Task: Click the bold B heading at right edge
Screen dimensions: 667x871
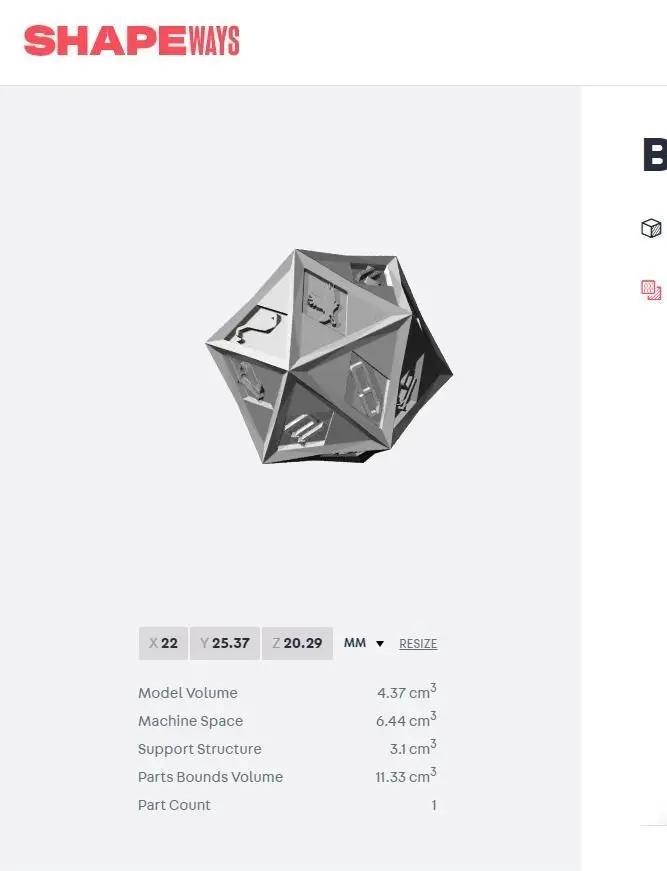Action: click(654, 155)
